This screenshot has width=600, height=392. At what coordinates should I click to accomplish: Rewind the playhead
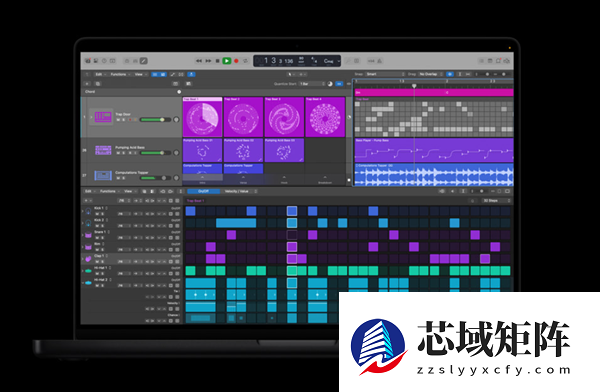(199, 61)
